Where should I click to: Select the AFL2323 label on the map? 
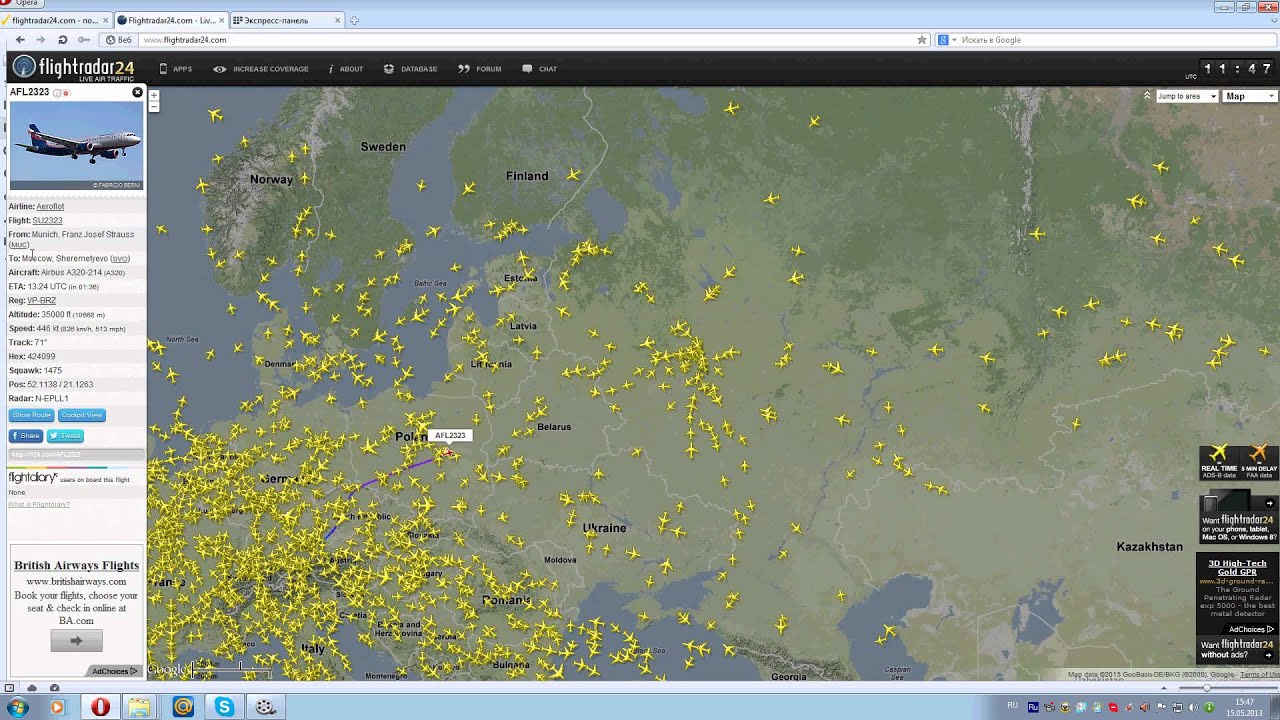(450, 435)
